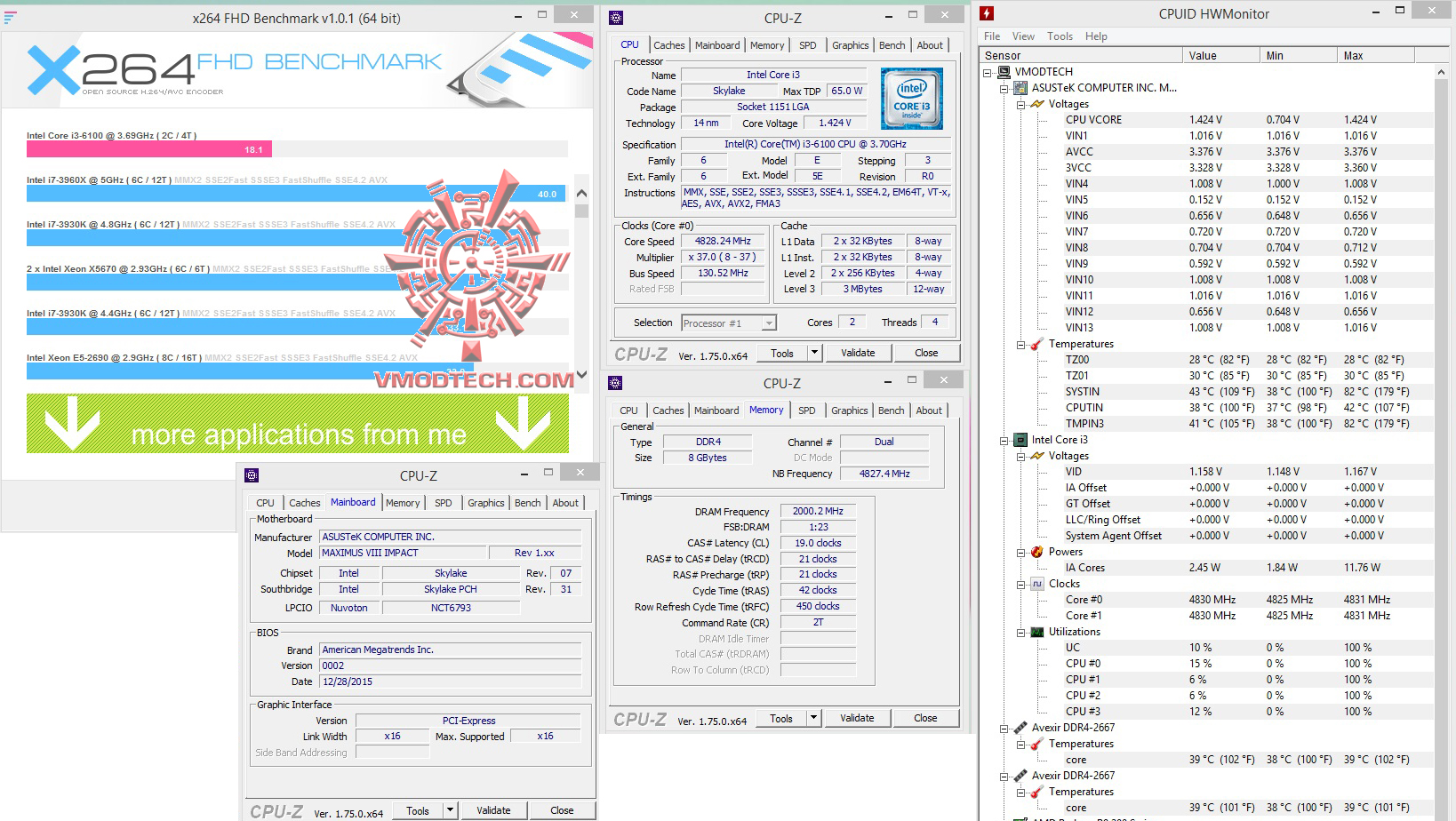Switch to Graphics tab in CPU-Z Mainboard window
1456x821 pixels.
(485, 503)
